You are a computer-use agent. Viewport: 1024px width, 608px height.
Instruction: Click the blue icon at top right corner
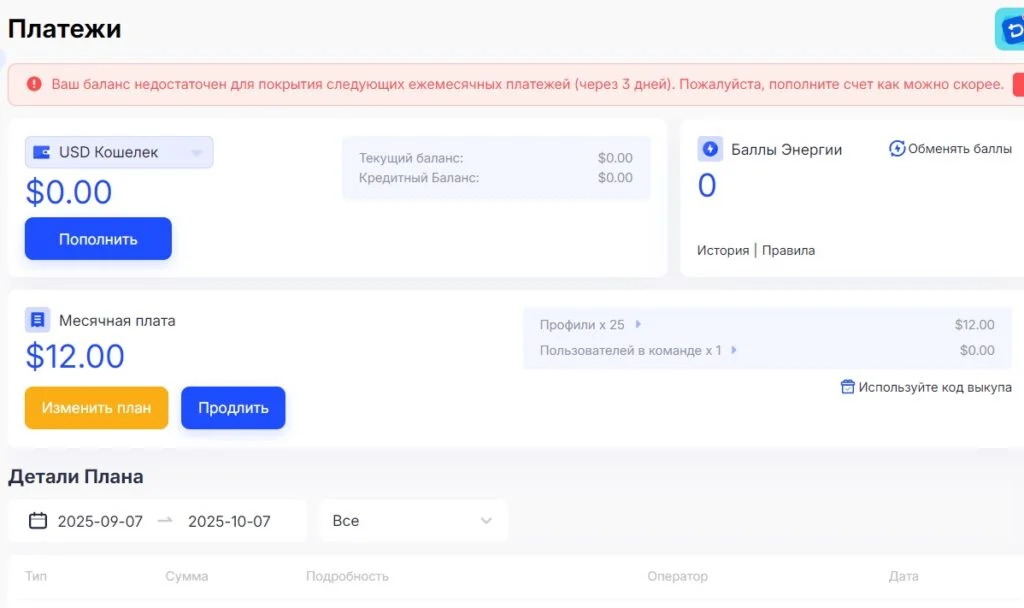tap(1010, 29)
